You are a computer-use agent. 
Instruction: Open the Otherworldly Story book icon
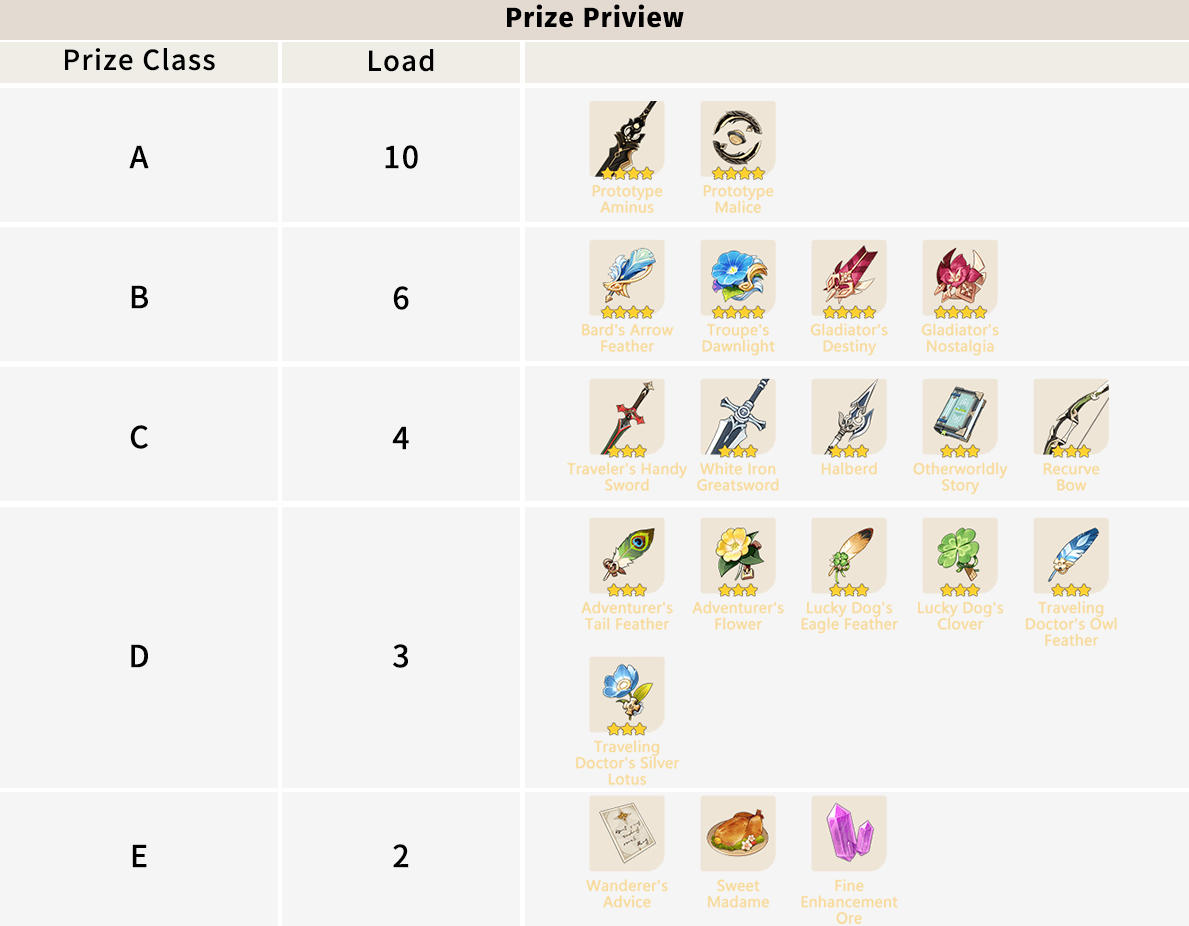960,417
